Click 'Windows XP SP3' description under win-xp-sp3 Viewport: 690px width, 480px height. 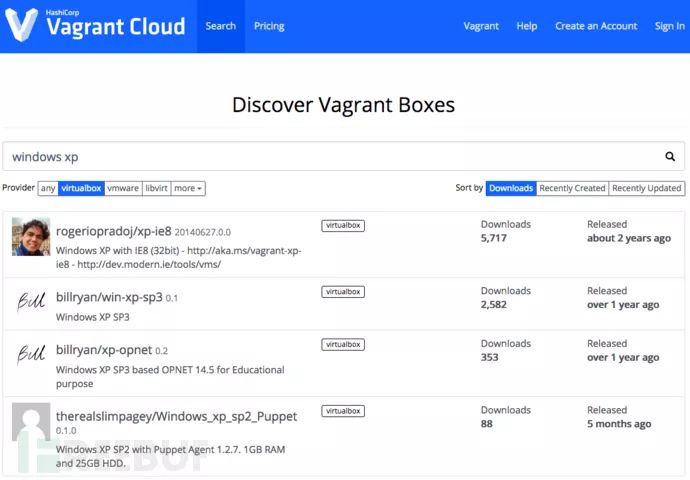point(93,317)
